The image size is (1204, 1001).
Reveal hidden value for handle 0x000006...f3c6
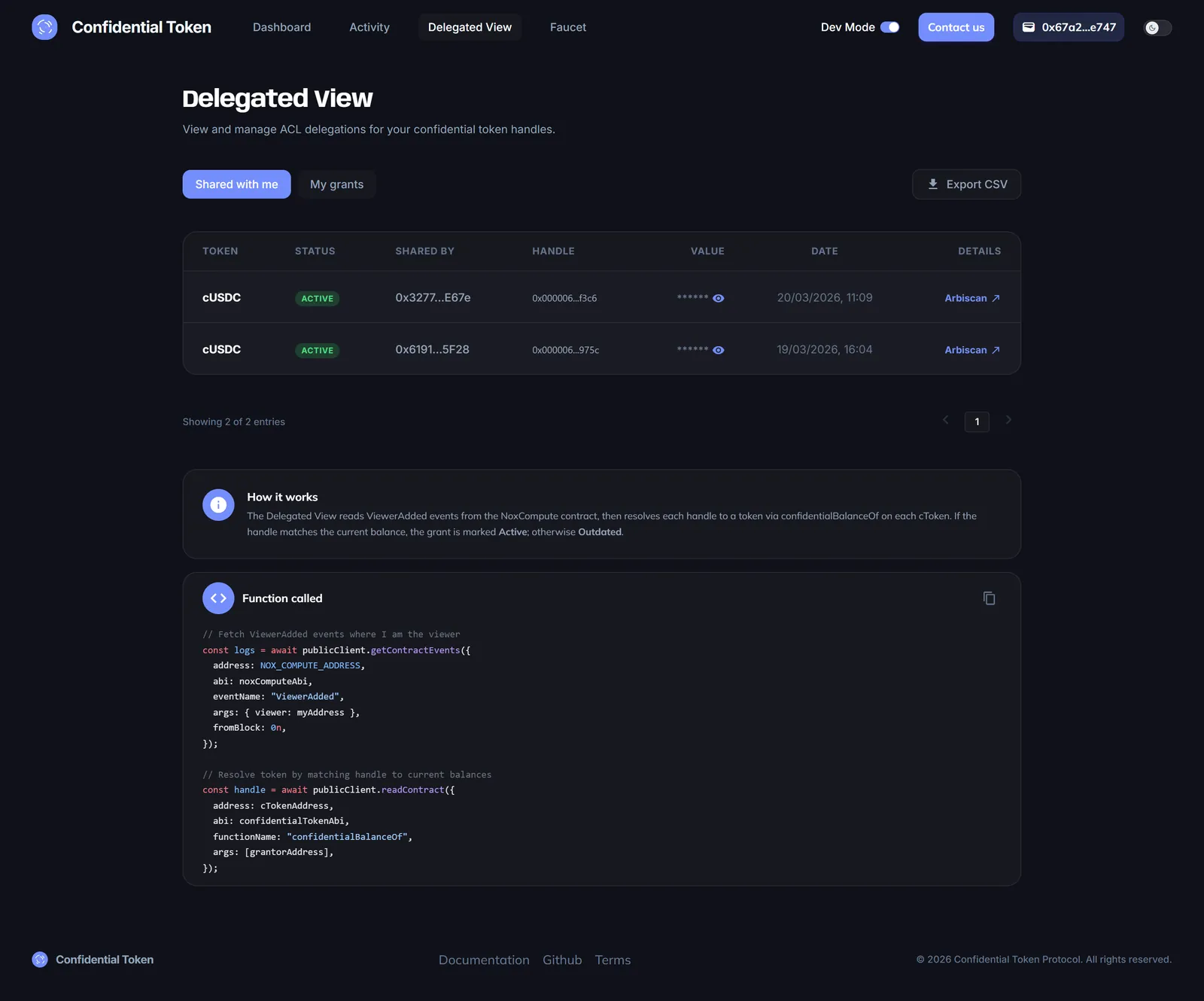(719, 299)
